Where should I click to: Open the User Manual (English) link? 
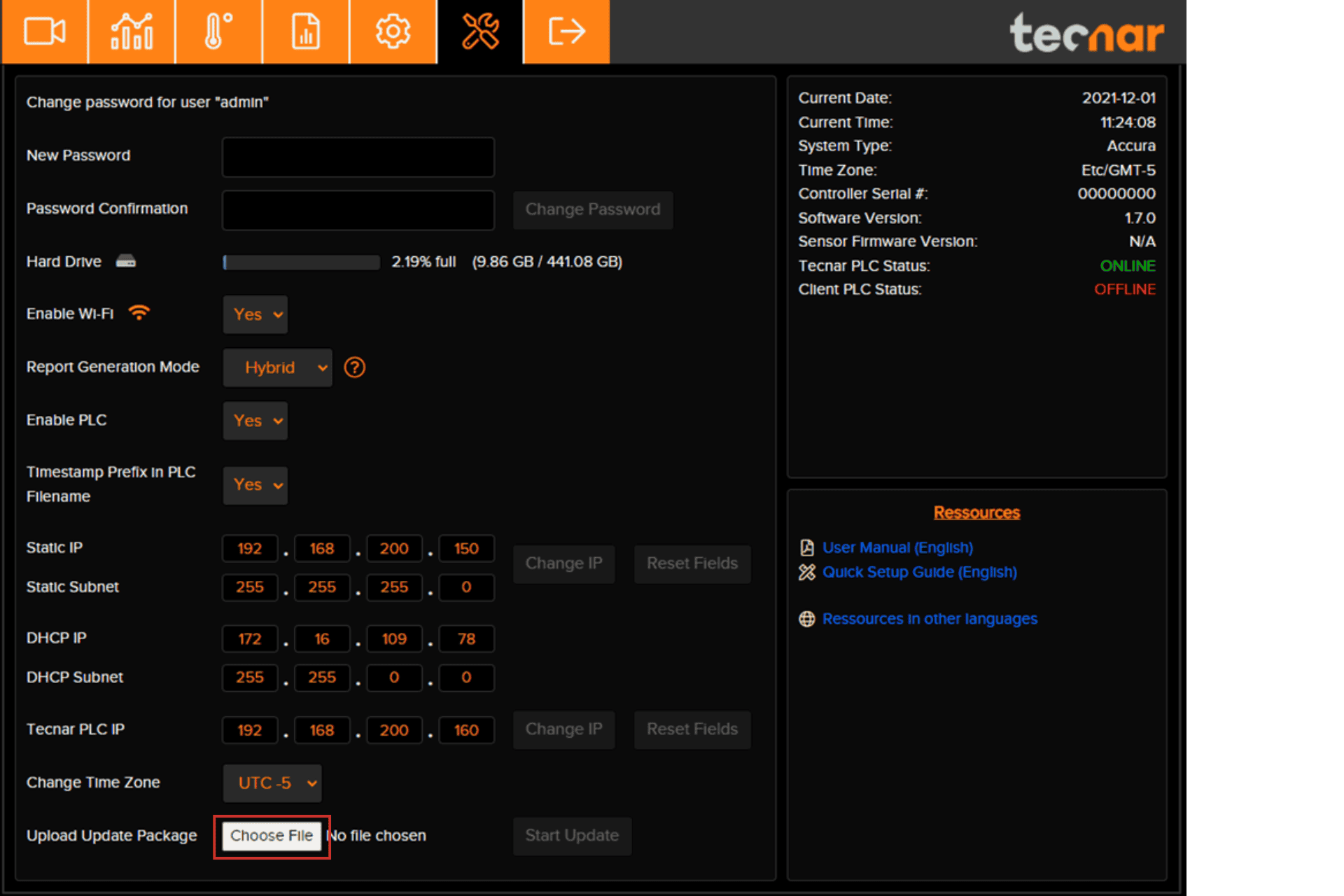[x=897, y=547]
